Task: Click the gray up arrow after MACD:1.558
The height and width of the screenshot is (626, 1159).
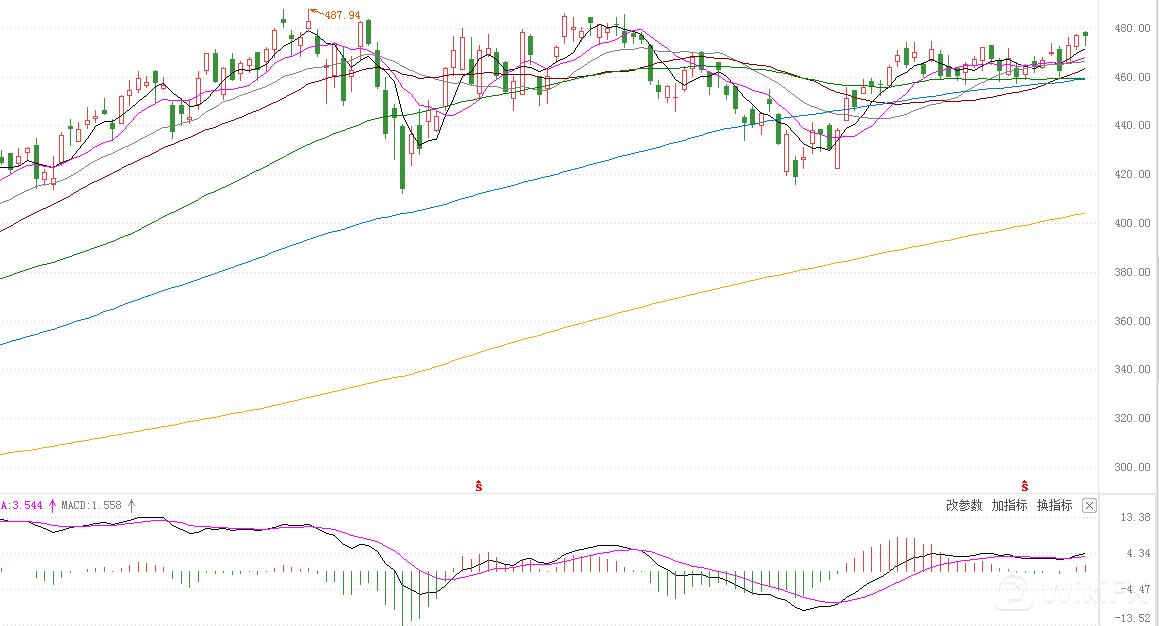Action: pyautogui.click(x=131, y=506)
